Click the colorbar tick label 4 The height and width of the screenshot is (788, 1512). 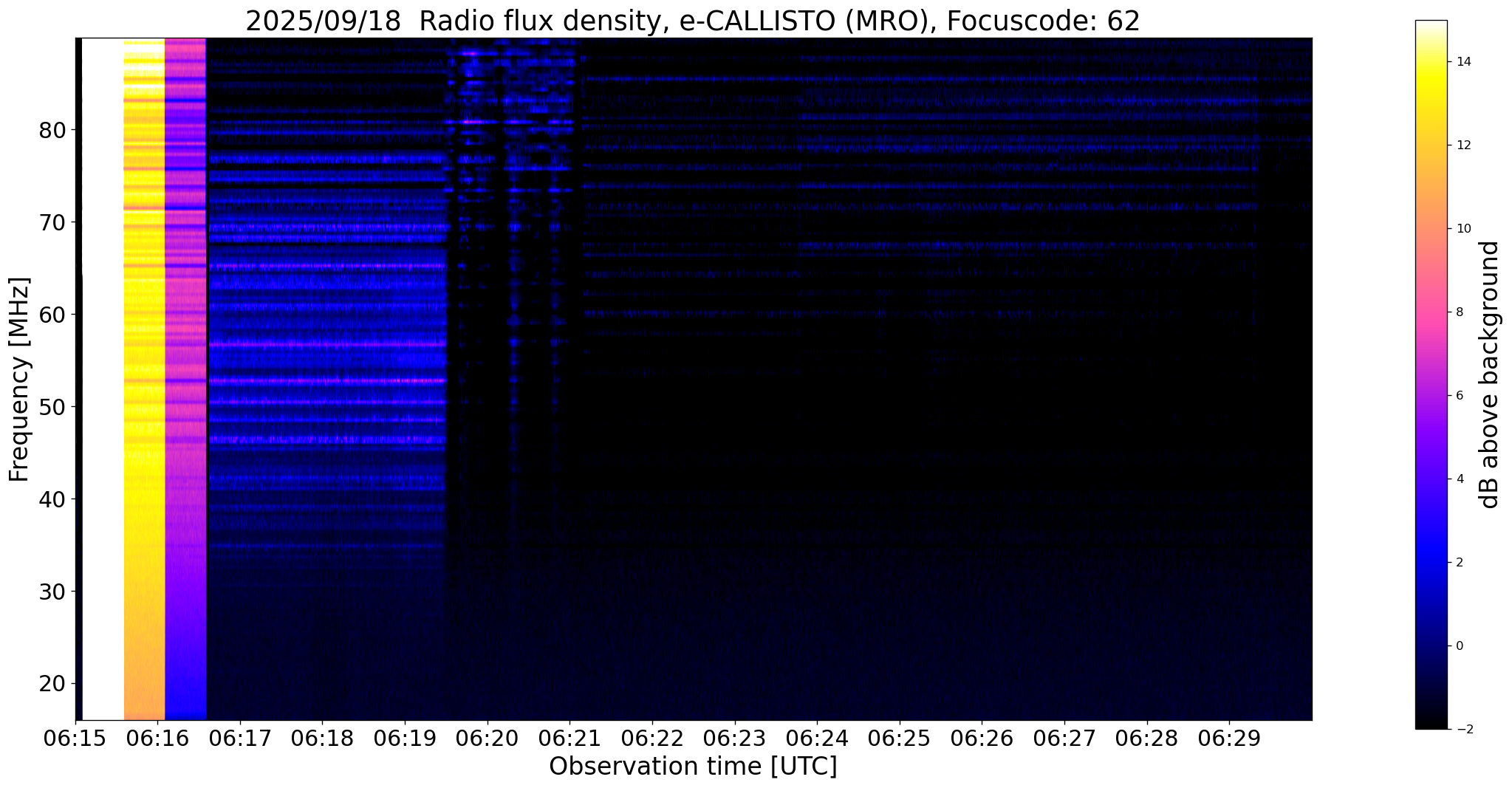click(1459, 479)
